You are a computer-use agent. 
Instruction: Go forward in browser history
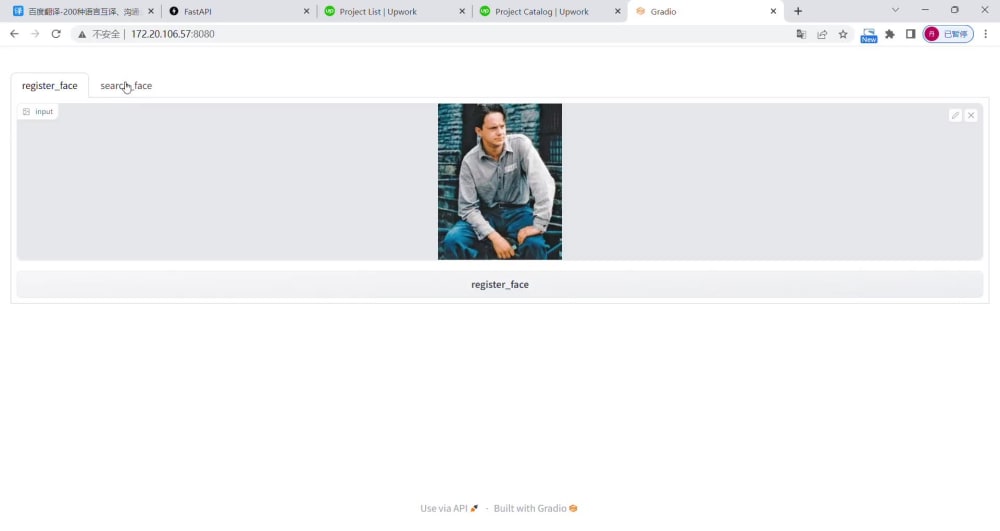[35, 34]
